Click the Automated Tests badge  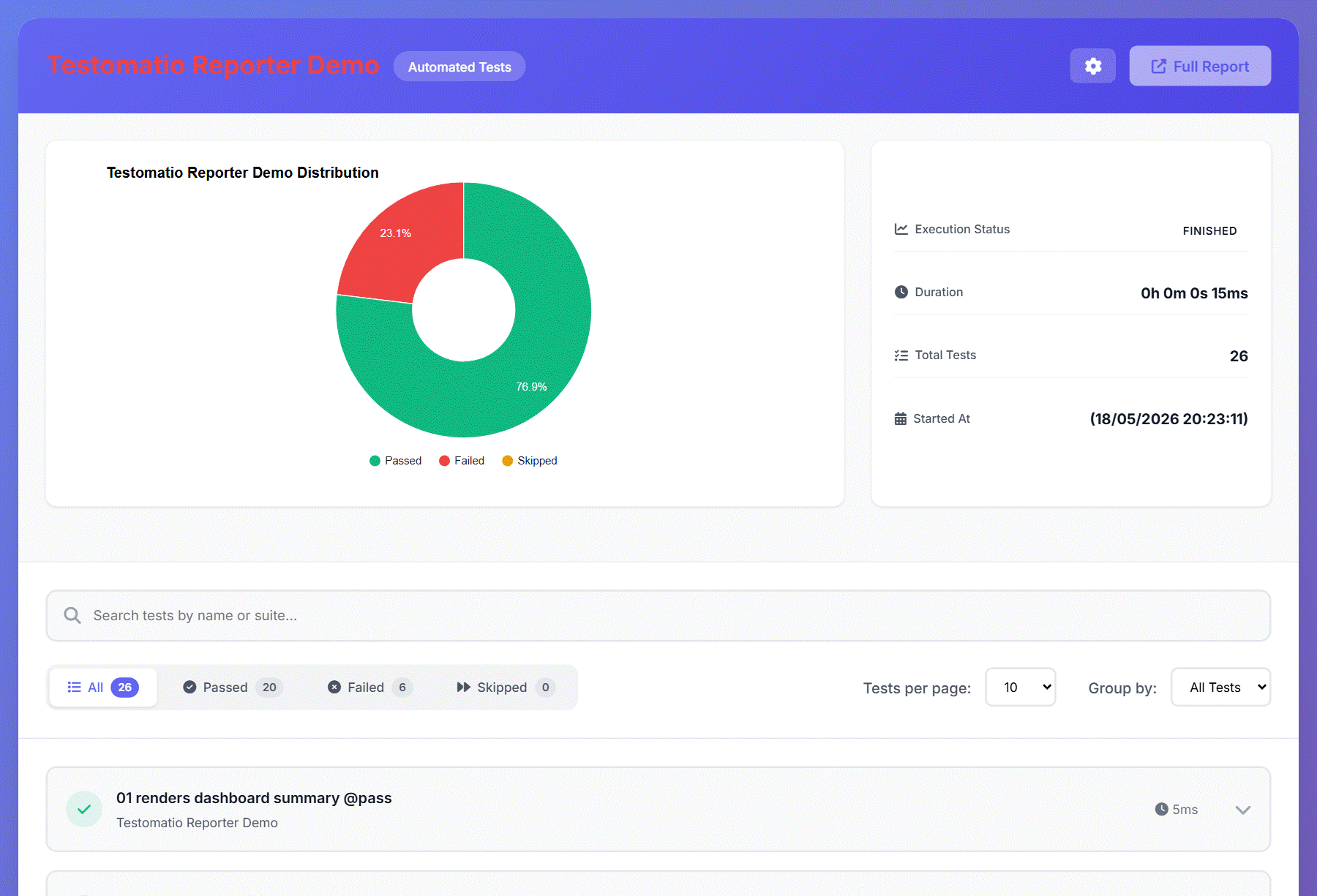pos(459,67)
